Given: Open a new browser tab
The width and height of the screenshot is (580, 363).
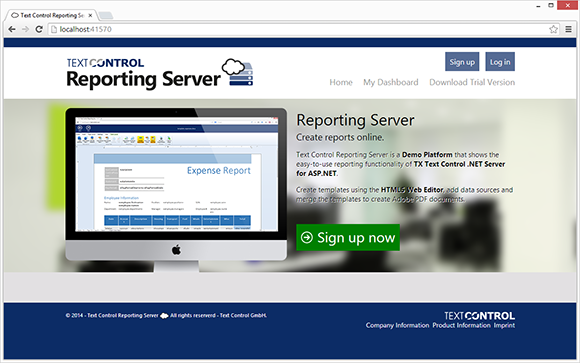Looking at the screenshot, I should pyautogui.click(x=106, y=15).
